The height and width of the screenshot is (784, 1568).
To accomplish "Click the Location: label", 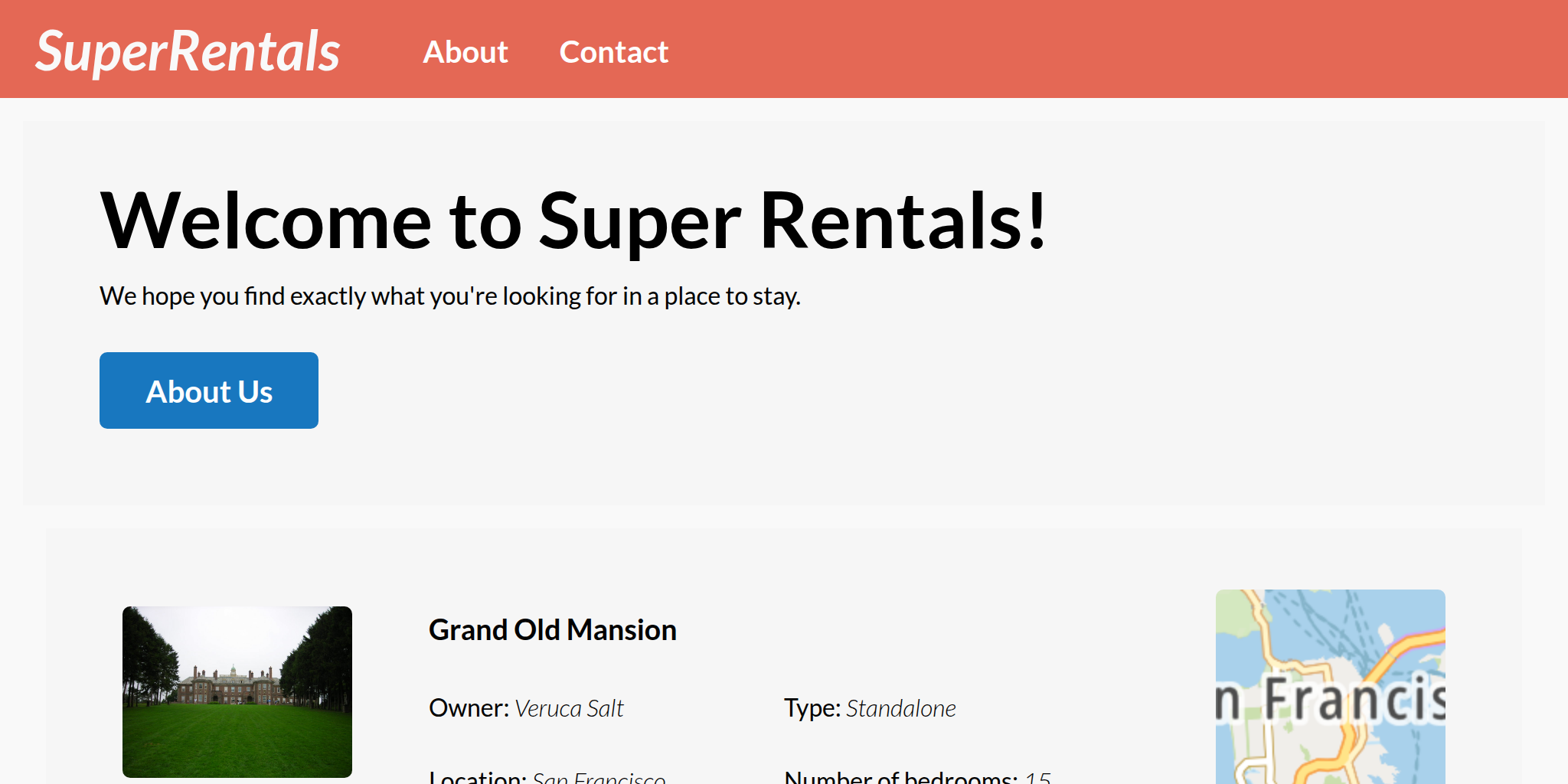I will pos(477,777).
